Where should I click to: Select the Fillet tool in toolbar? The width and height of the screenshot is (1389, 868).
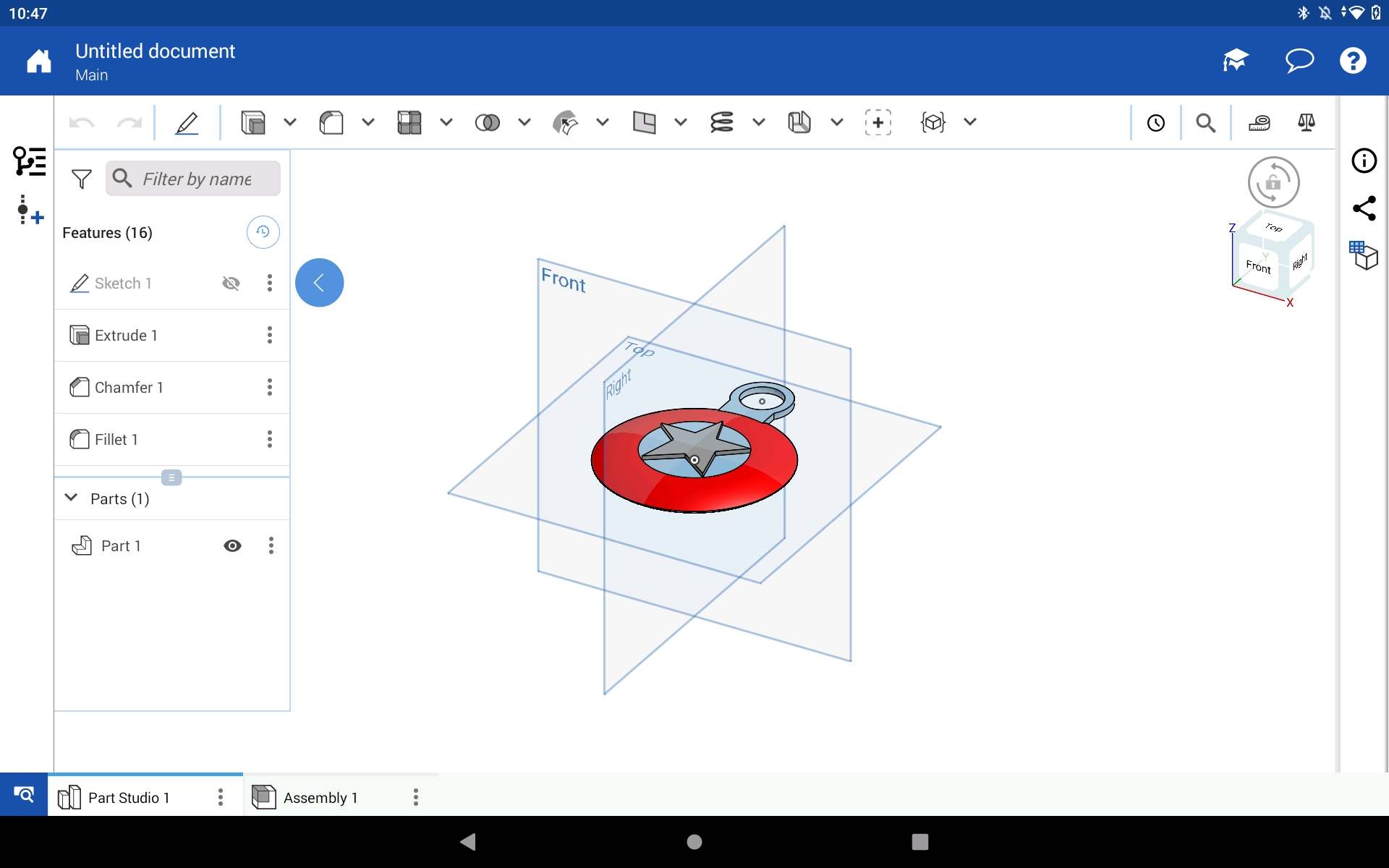pos(331,123)
